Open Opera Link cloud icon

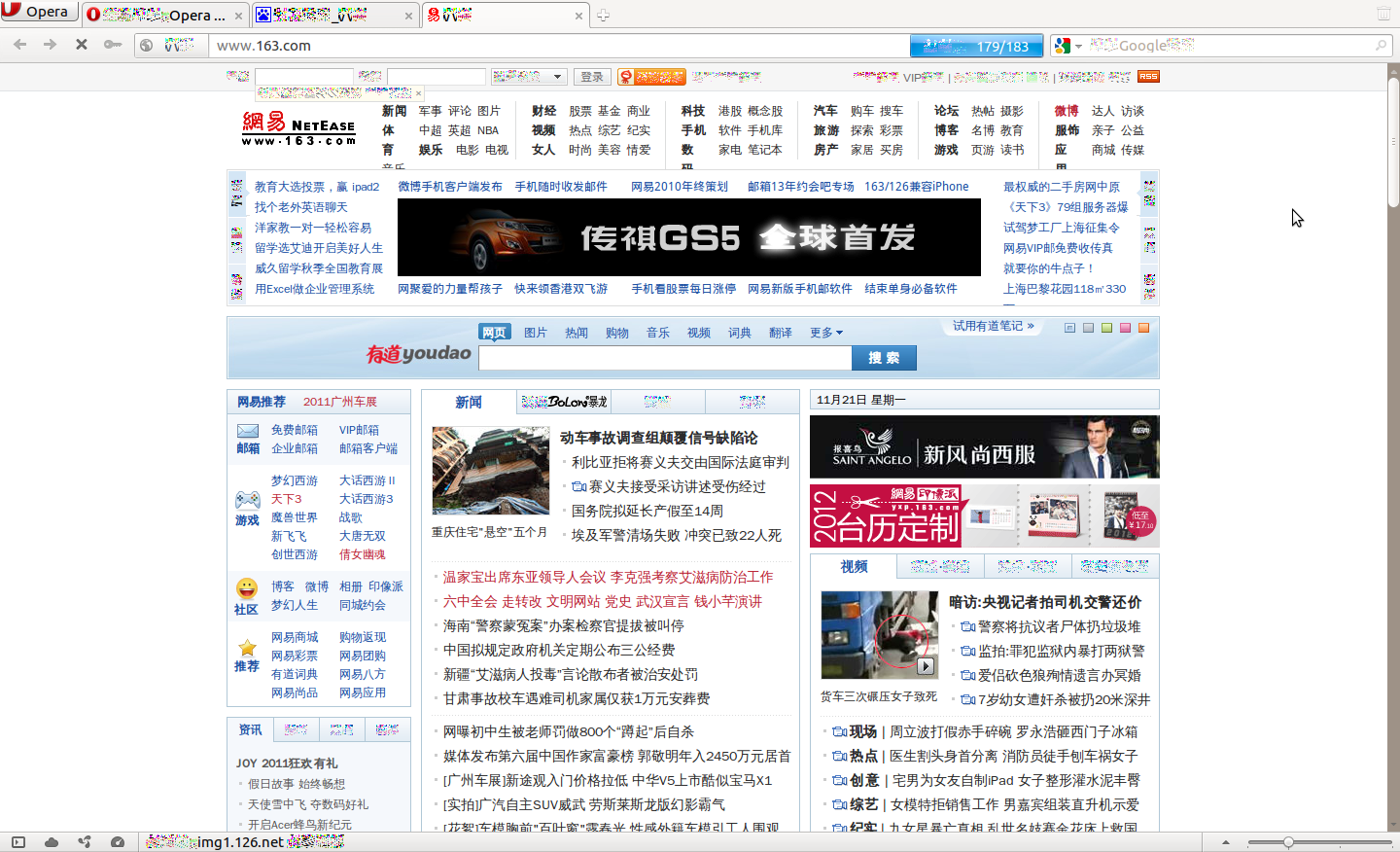click(x=51, y=842)
